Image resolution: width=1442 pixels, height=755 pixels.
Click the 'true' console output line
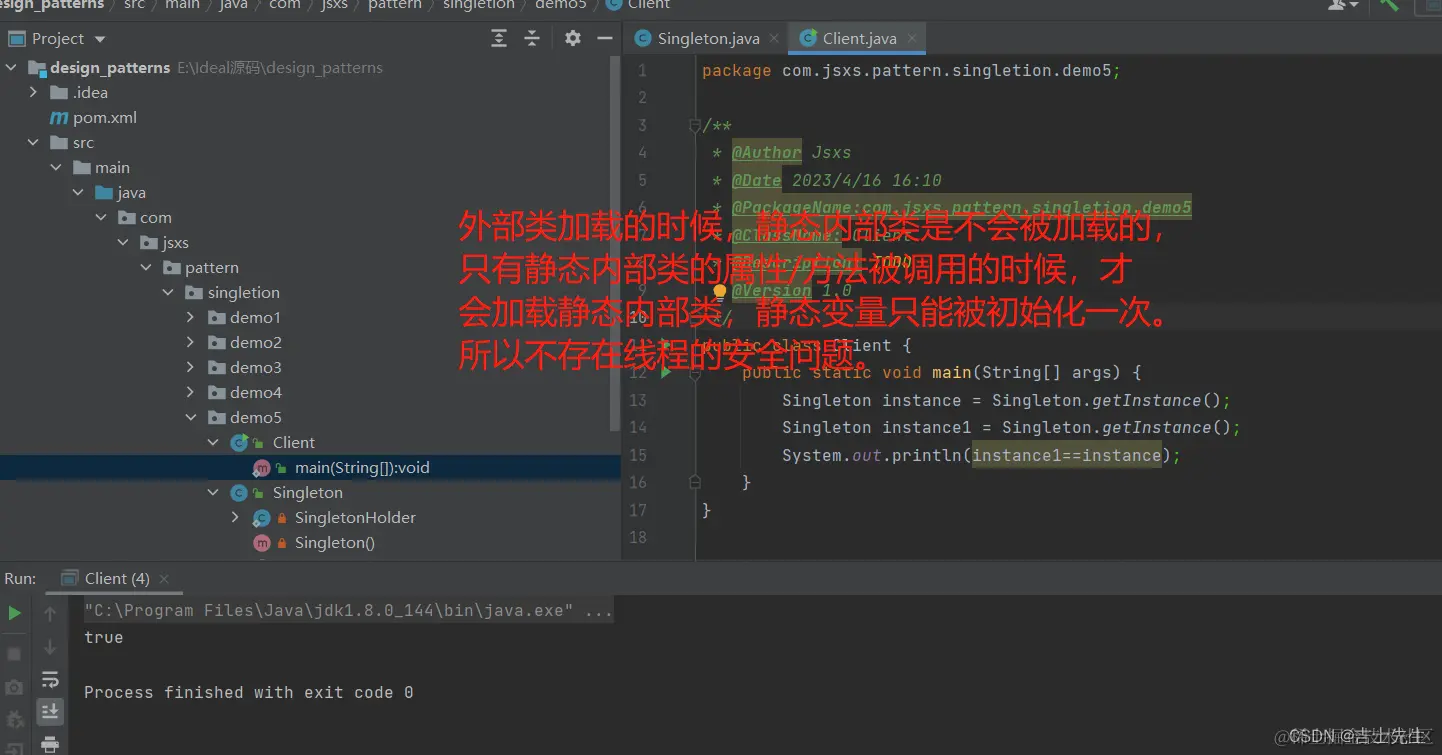pyautogui.click(x=103, y=637)
